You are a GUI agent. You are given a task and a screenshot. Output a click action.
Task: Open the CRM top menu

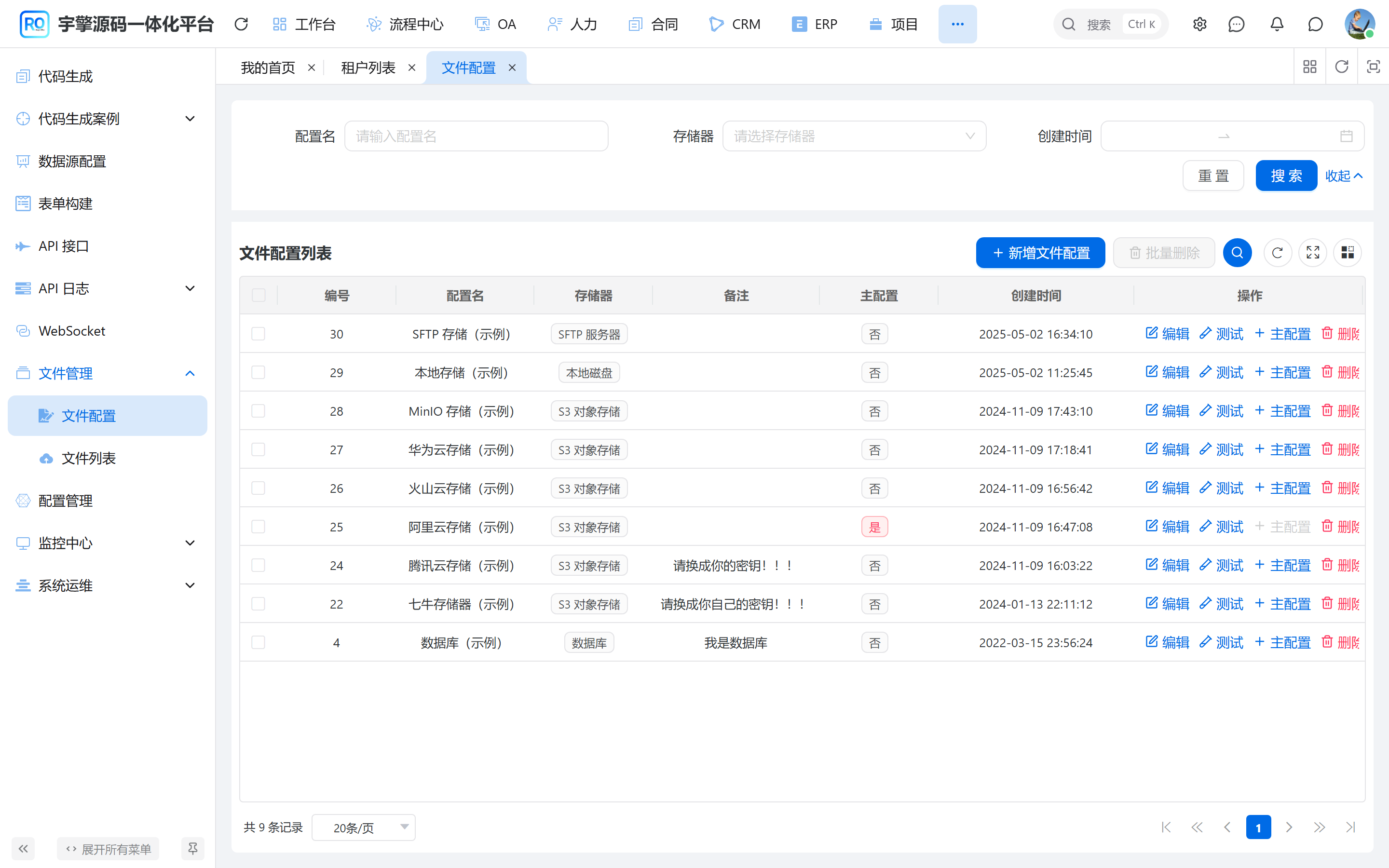(x=735, y=24)
